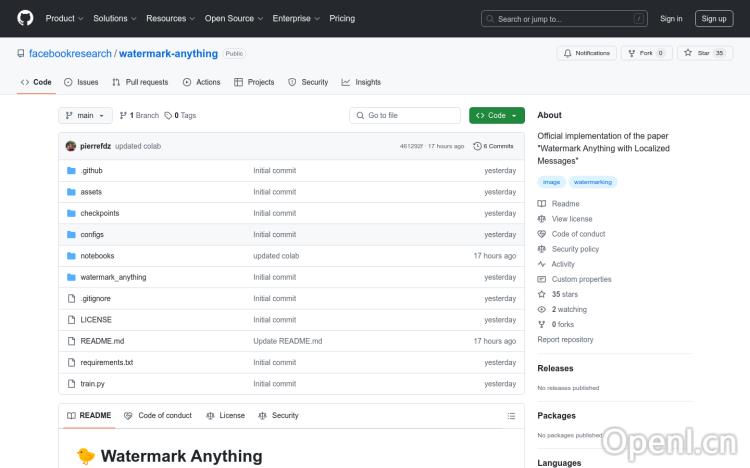
Task: Click pierrefdz's avatar thumbnail
Action: [x=71, y=146]
